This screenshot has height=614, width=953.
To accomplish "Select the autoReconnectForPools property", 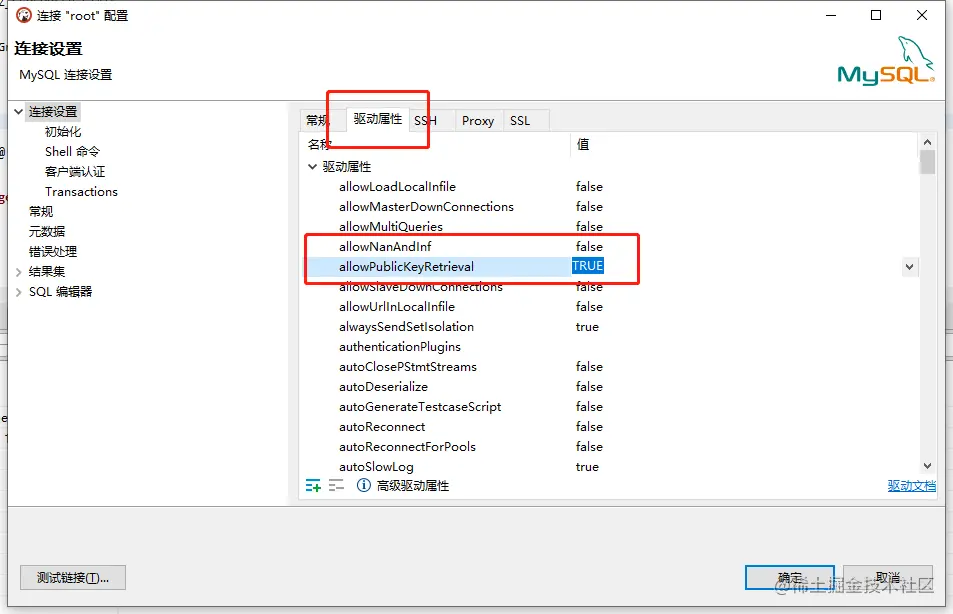I will (x=407, y=447).
